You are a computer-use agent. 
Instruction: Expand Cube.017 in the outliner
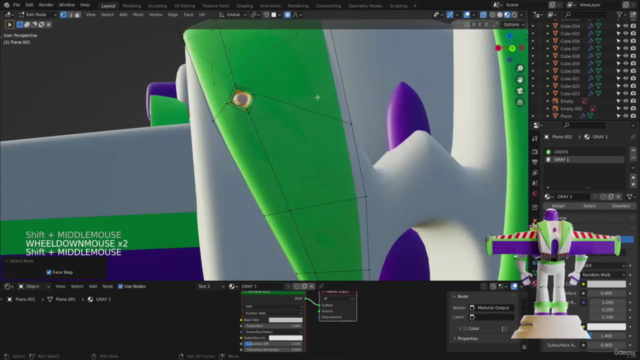click(x=548, y=49)
